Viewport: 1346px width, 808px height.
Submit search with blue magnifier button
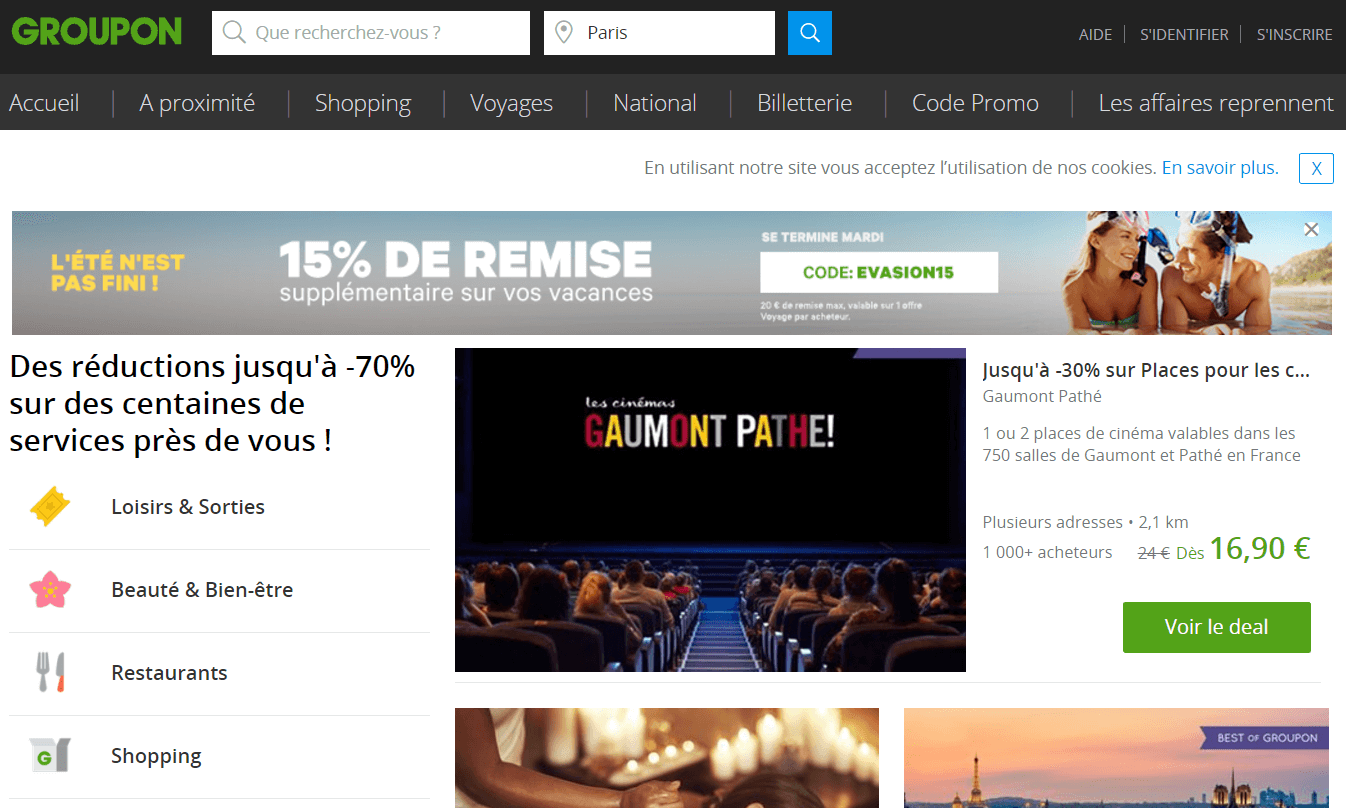810,33
